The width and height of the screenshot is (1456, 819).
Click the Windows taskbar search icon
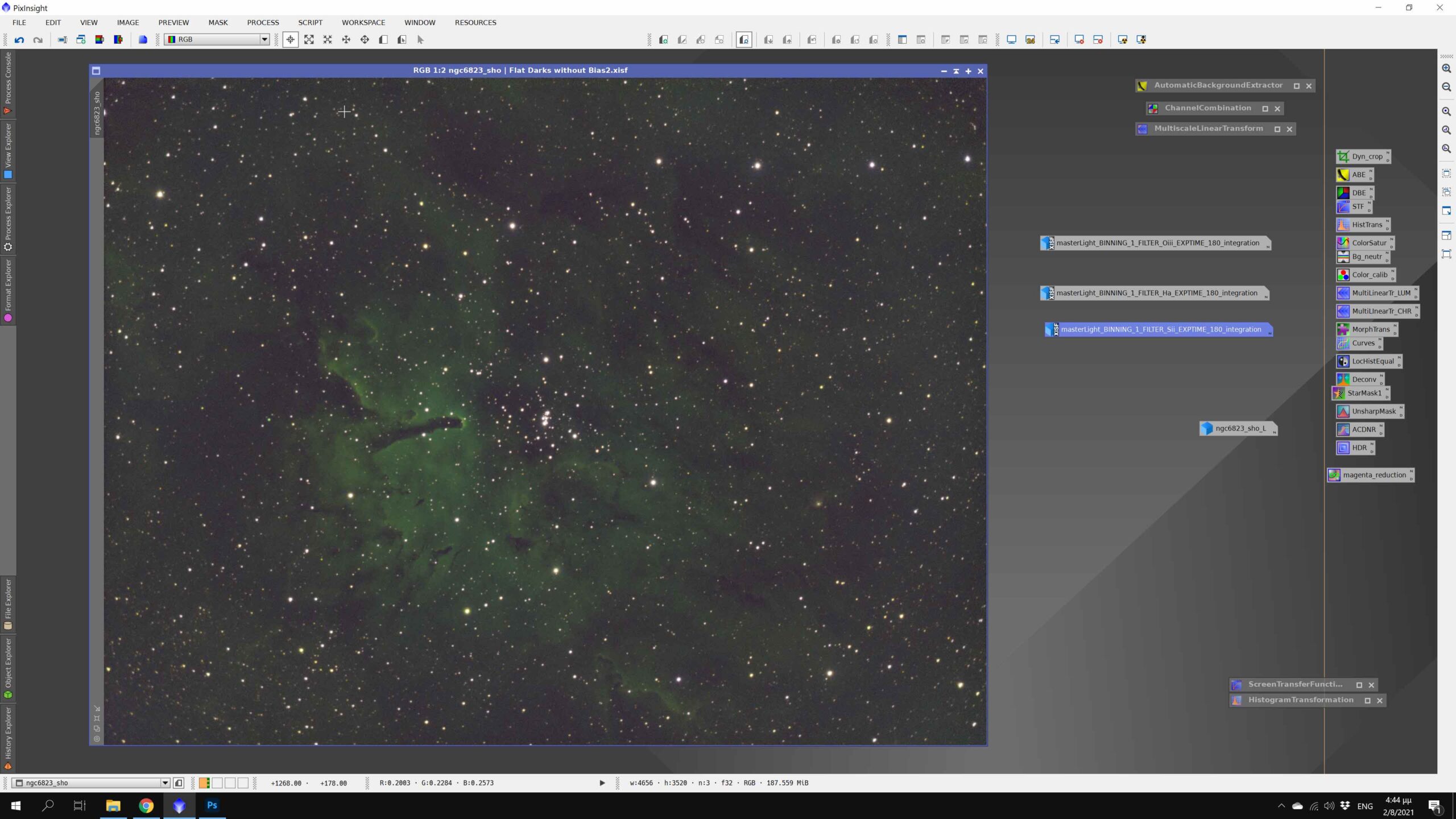coord(48,805)
